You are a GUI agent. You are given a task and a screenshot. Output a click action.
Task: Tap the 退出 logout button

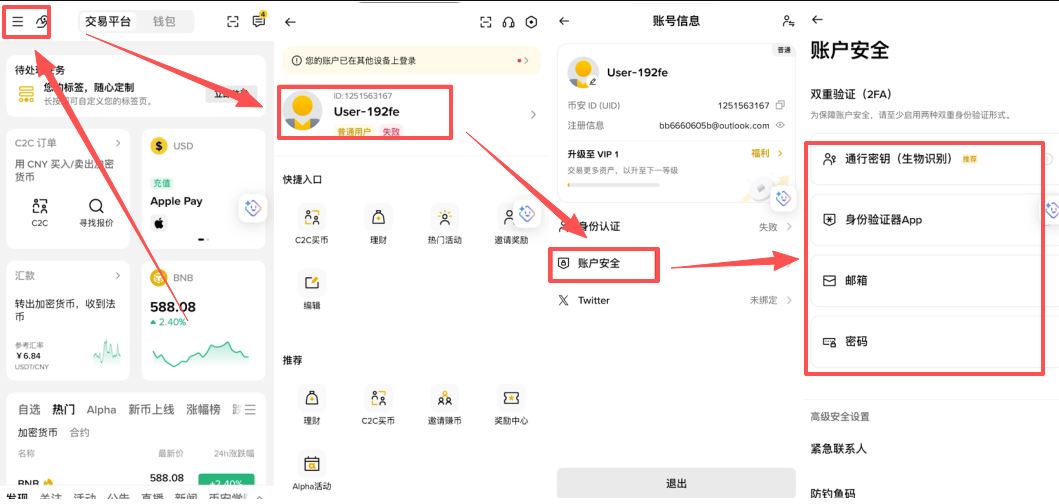(x=676, y=484)
